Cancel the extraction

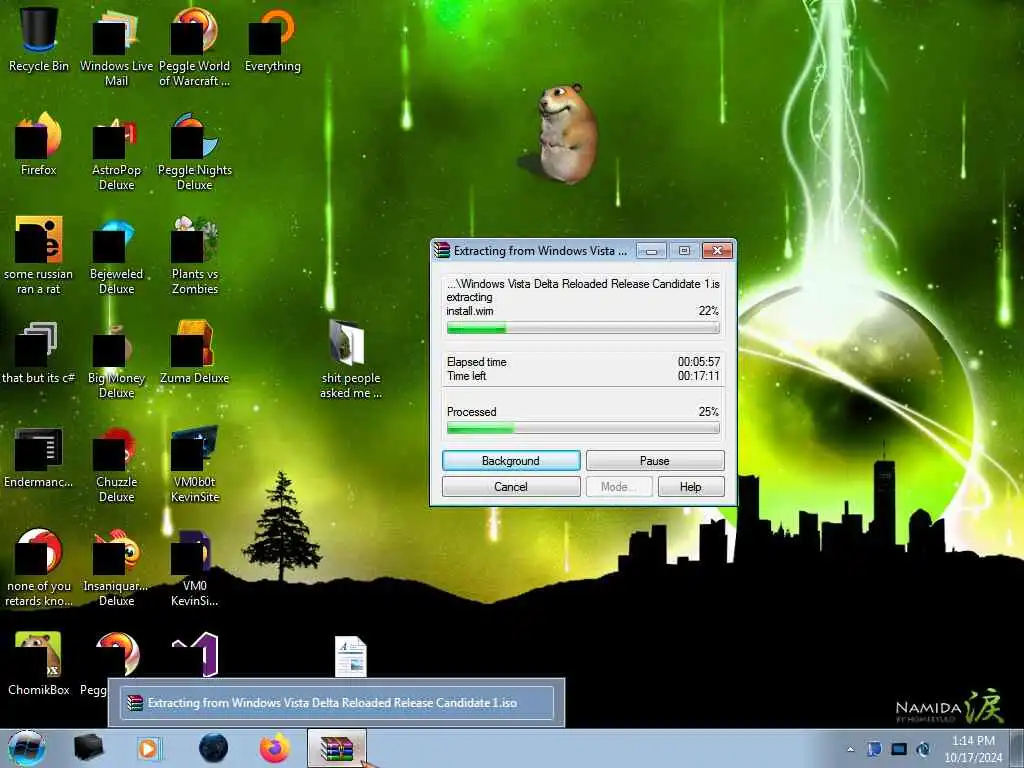511,487
